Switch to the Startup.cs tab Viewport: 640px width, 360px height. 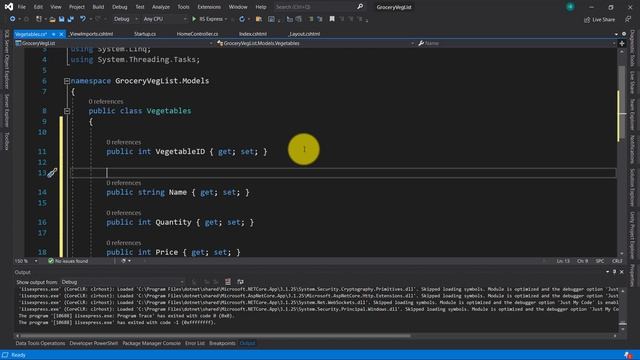[x=145, y=34]
